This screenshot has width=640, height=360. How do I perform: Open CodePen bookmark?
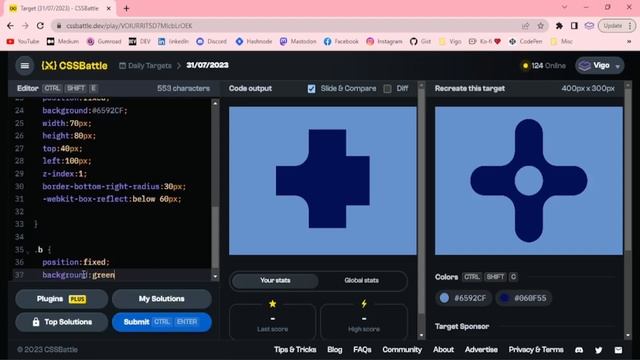(x=525, y=42)
